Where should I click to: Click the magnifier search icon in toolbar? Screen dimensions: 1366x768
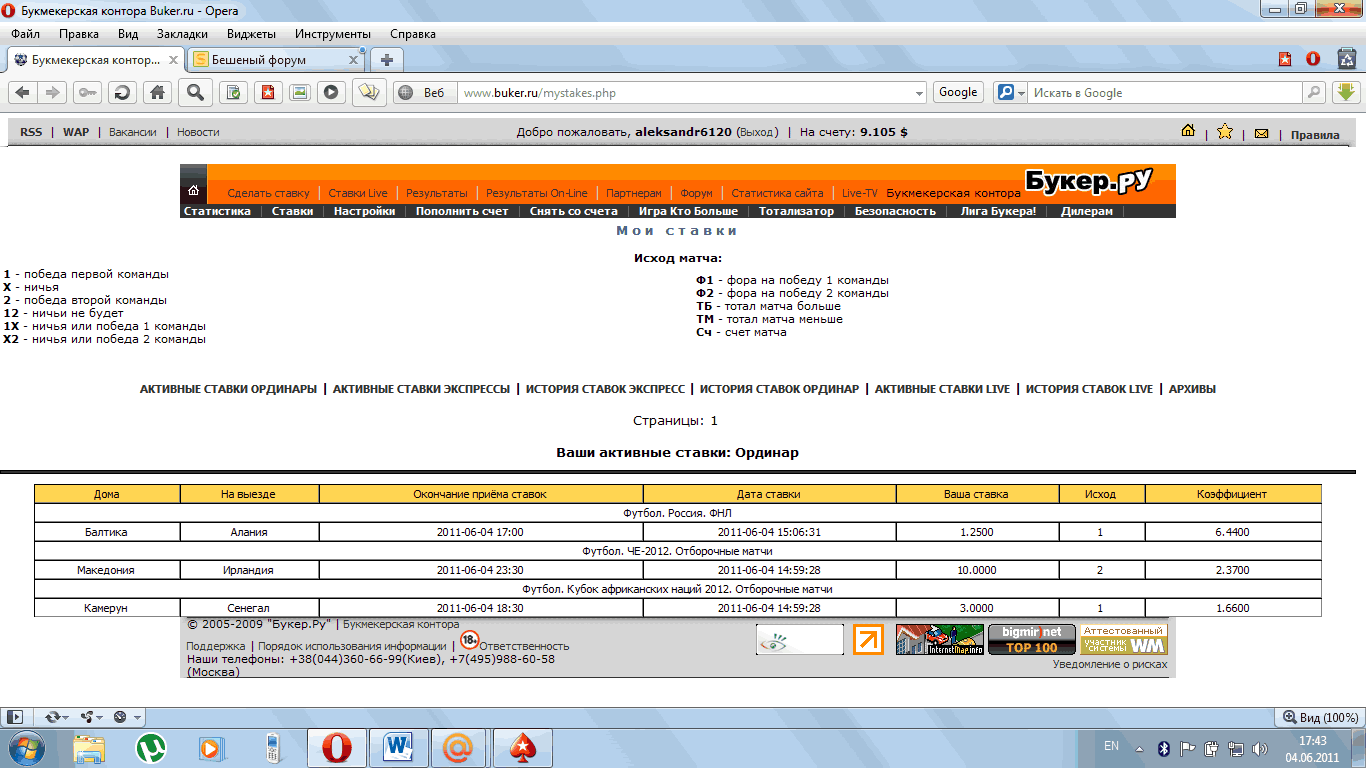195,93
